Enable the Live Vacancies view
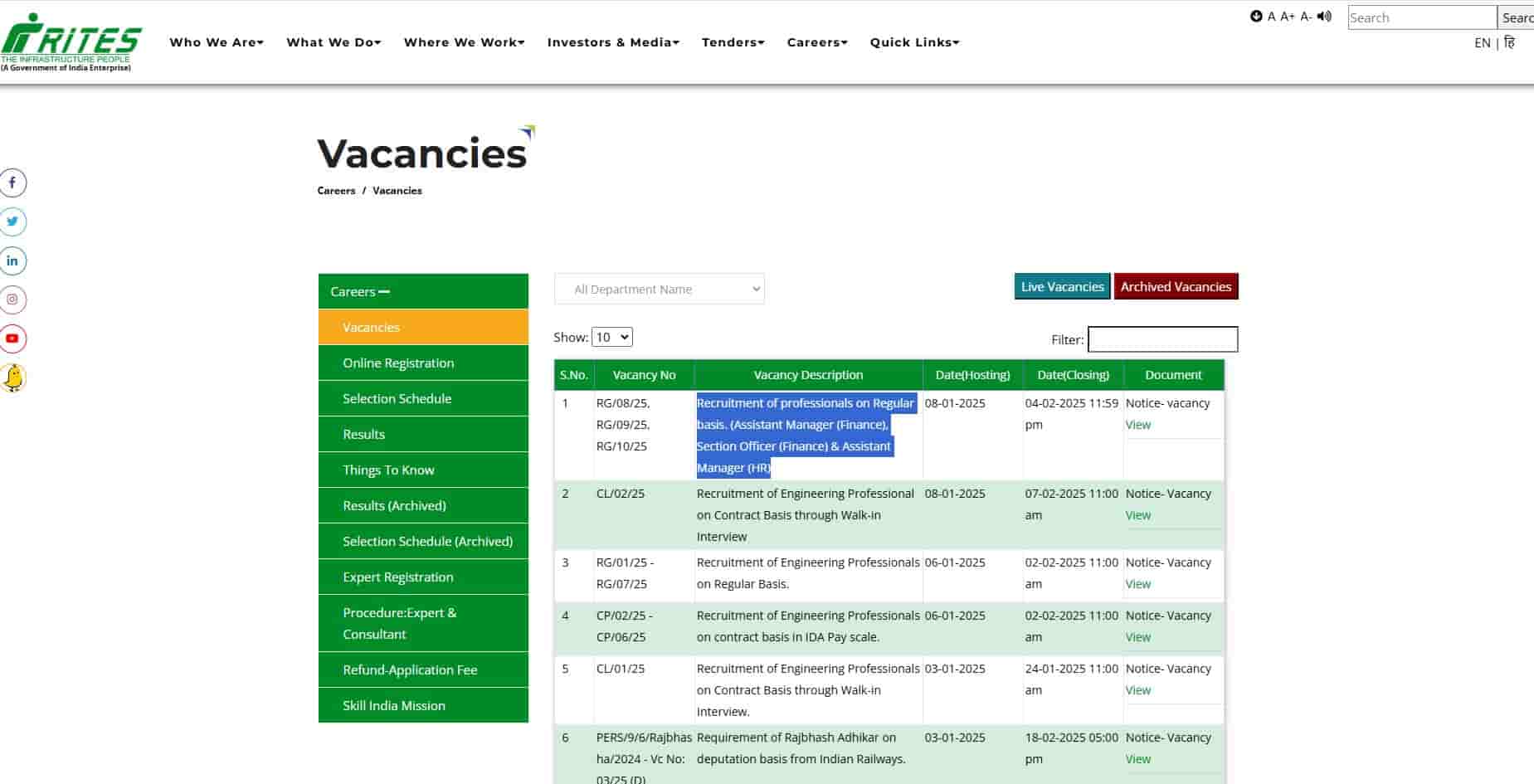Viewport: 1534px width, 784px height. point(1061,285)
